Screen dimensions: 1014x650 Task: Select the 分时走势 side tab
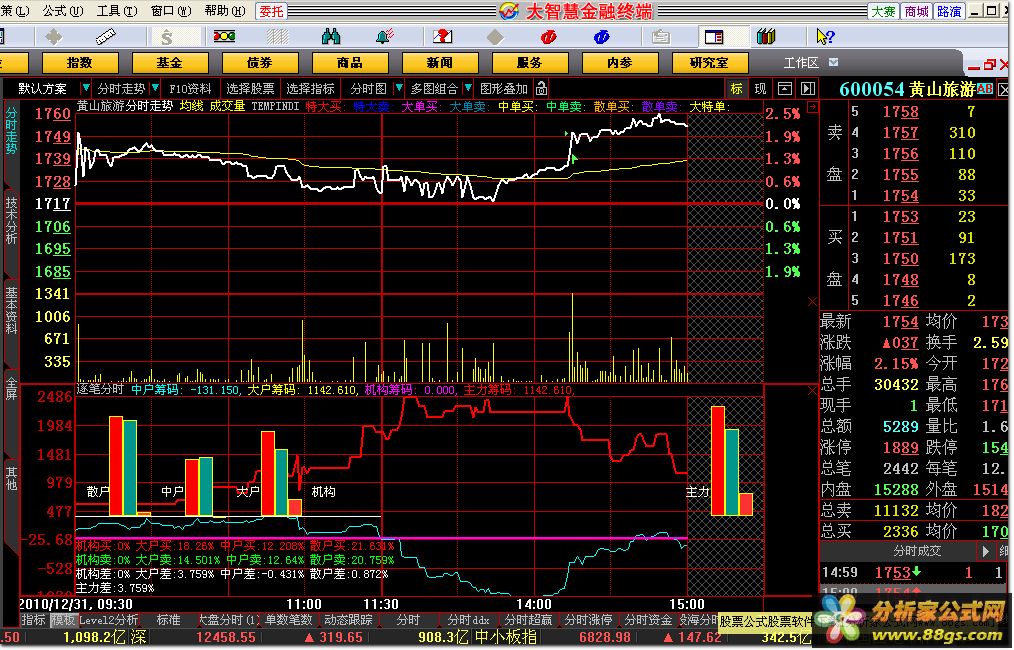click(x=11, y=130)
